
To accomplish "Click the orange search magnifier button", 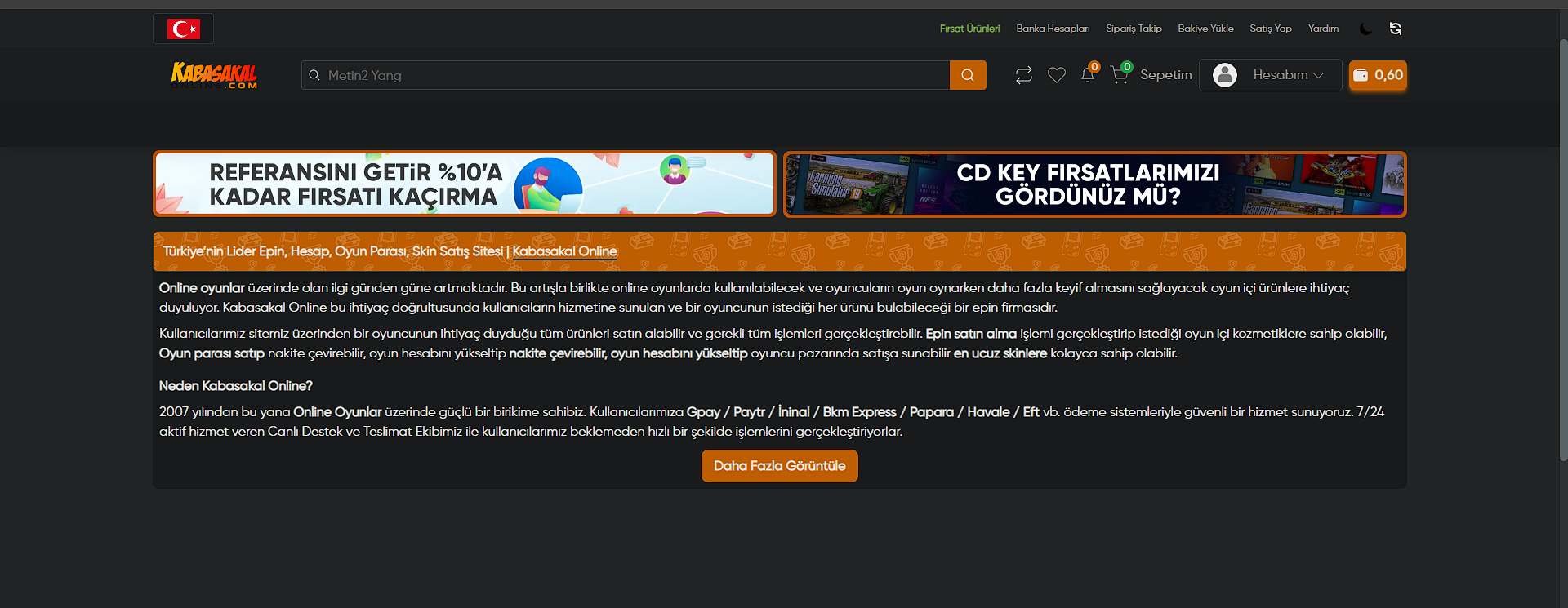I will pyautogui.click(x=968, y=75).
